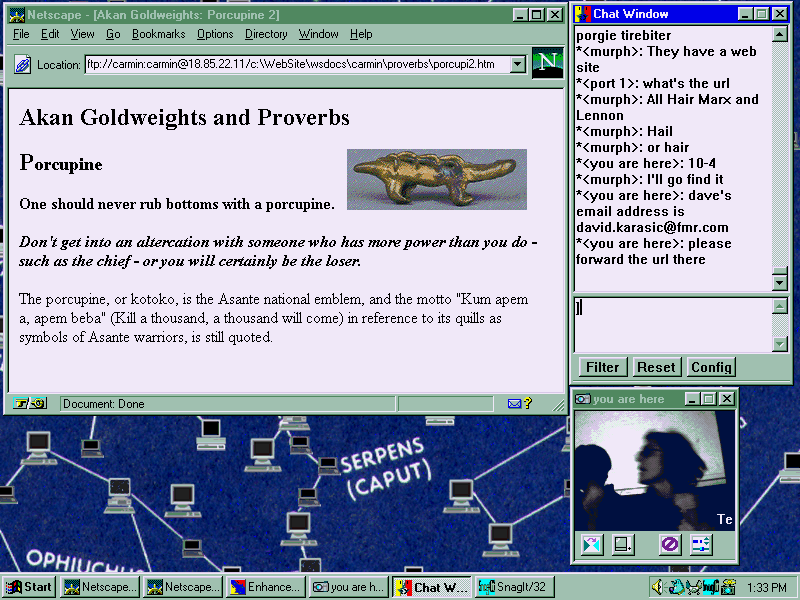The width and height of the screenshot is (800, 600).
Task: Switch to you are h... taskbar button
Action: tap(349, 587)
